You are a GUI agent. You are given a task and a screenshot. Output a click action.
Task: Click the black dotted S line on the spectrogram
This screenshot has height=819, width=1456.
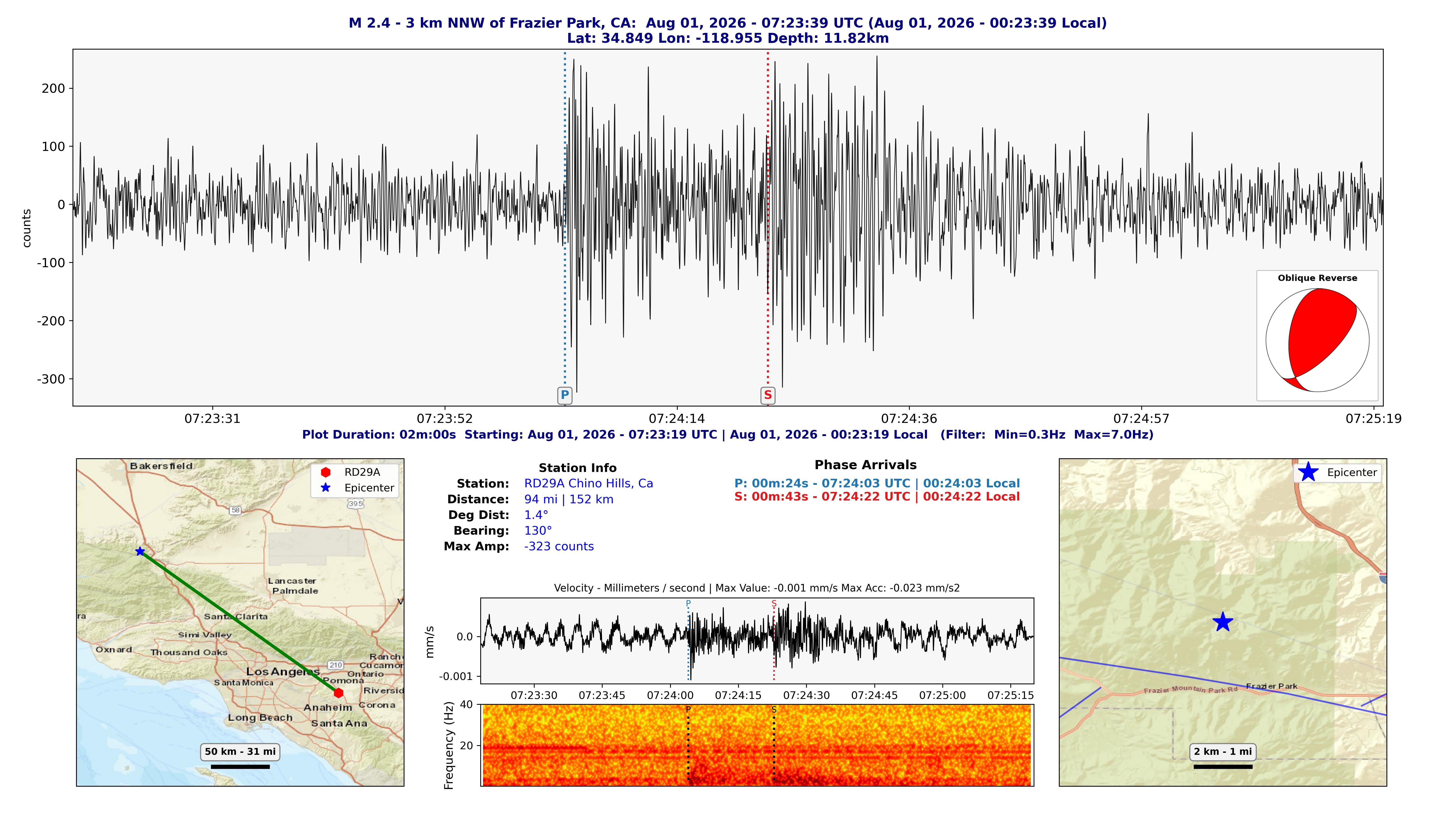pos(774,746)
